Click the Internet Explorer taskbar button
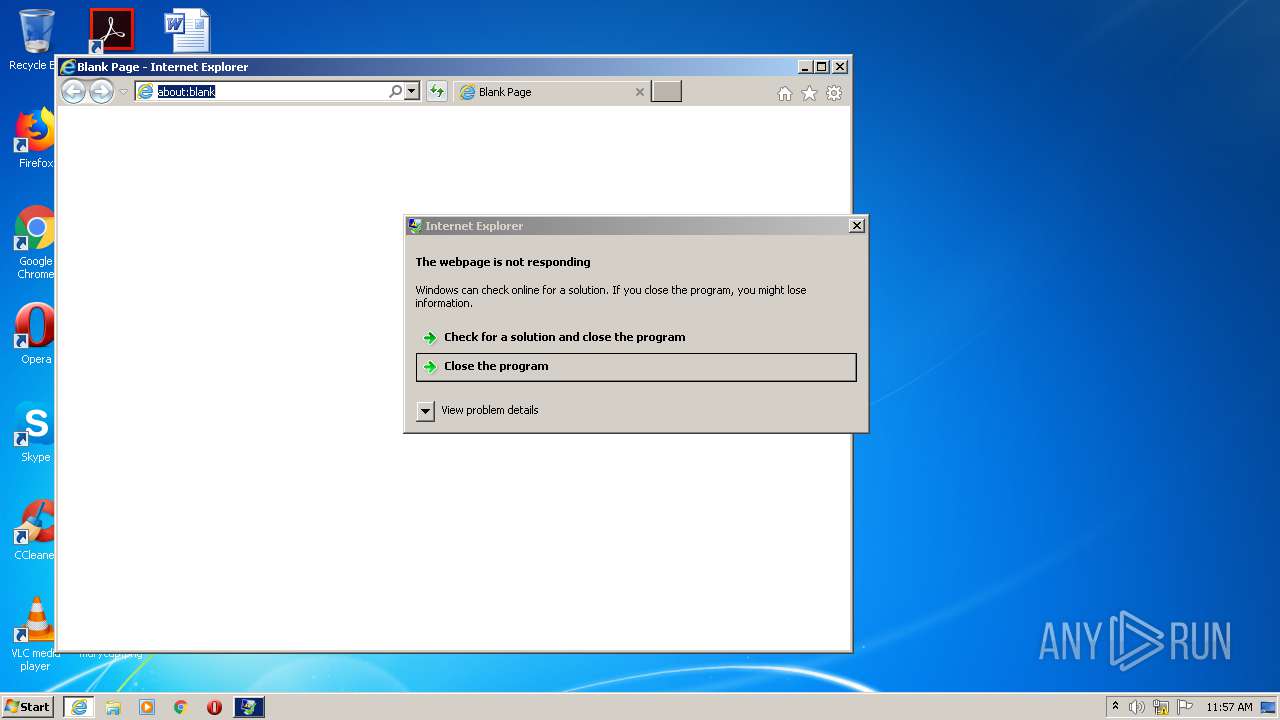1280x720 pixels. [x=79, y=707]
